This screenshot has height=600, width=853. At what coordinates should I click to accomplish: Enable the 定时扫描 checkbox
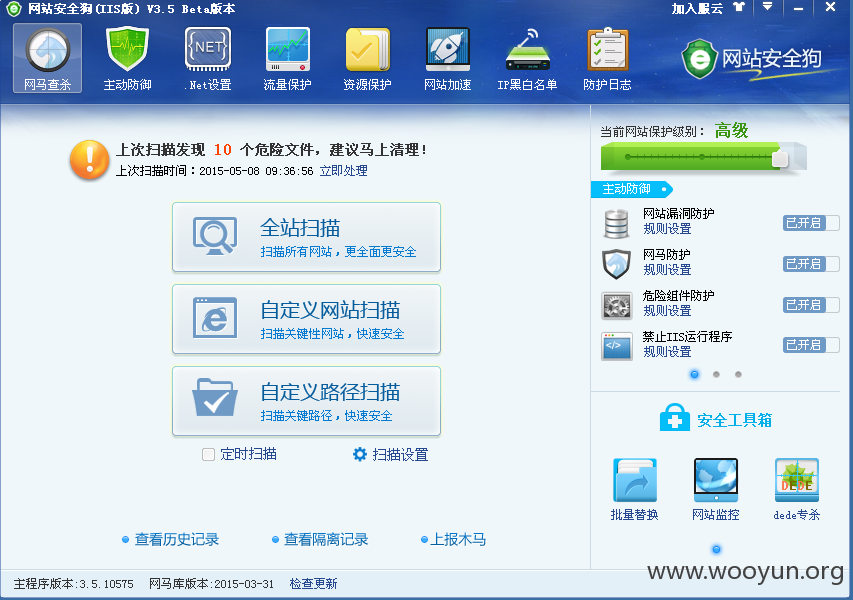point(208,454)
